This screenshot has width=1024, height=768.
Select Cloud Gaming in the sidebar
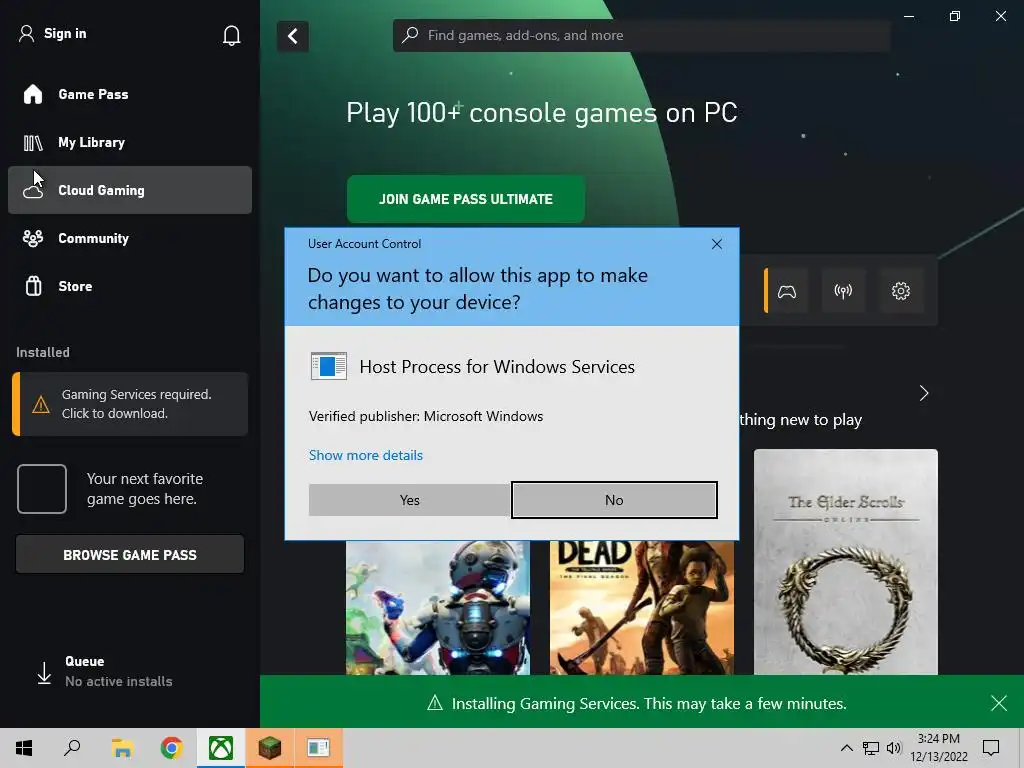(x=130, y=190)
